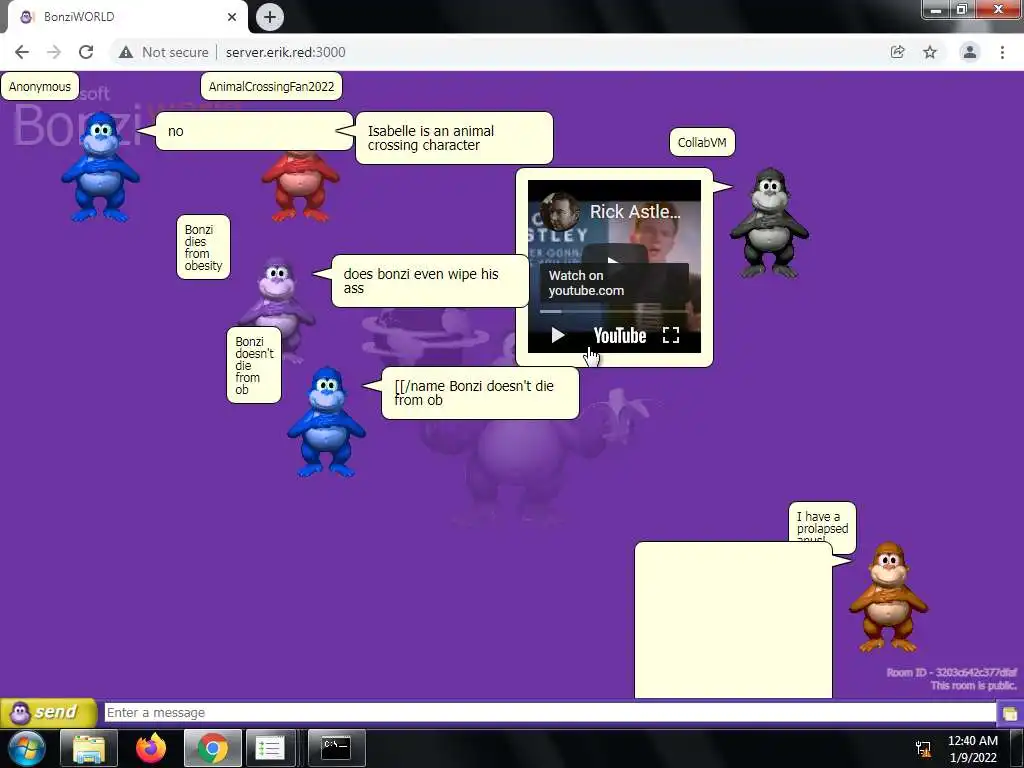The image size is (1024, 768).
Task: Click the 'Bonzi dies from obesity' name tag
Action: (203, 248)
